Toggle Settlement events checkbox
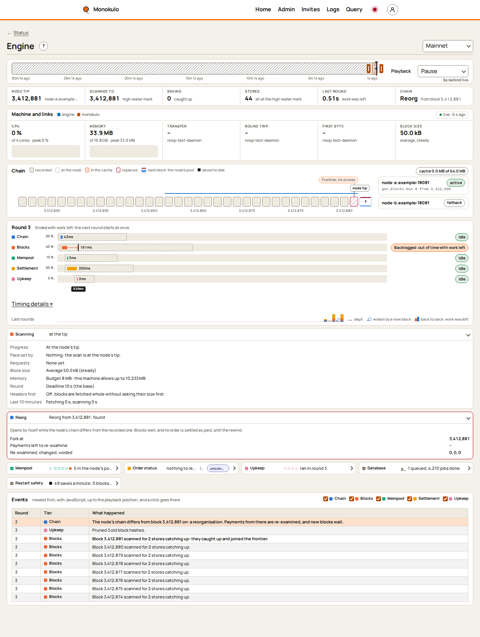 (x=409, y=498)
